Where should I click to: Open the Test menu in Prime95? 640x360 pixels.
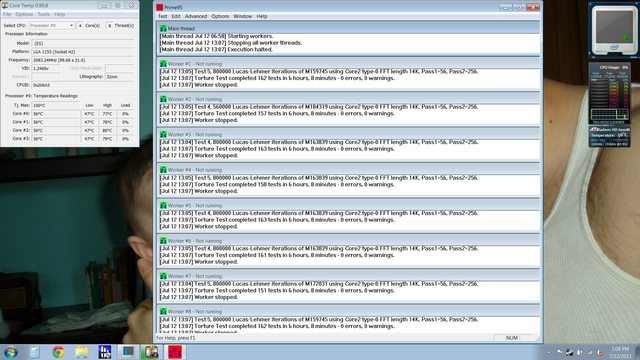click(162, 16)
